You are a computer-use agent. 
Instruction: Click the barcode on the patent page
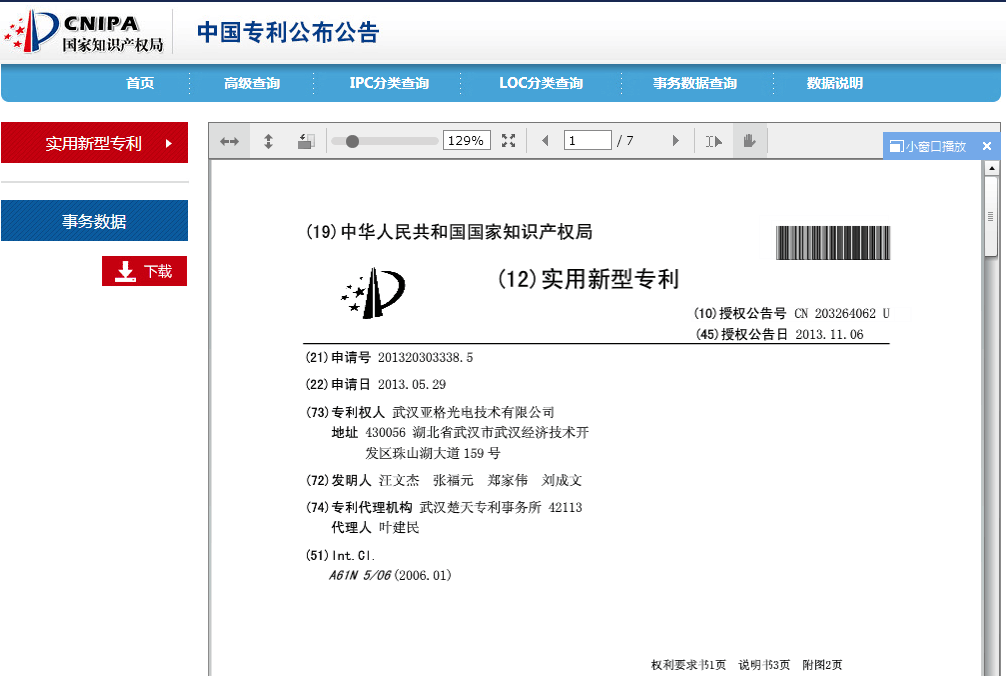[x=833, y=242]
